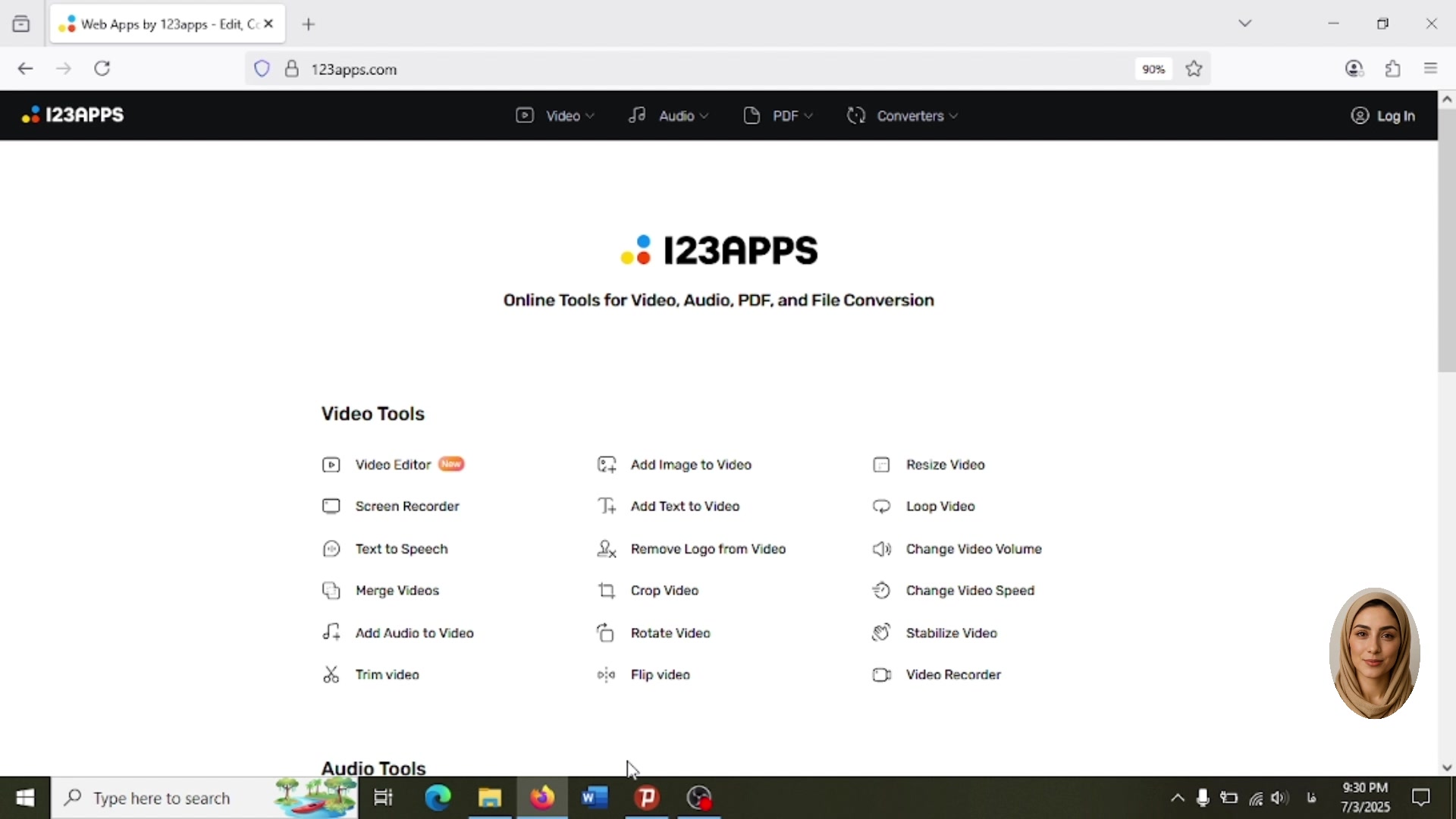Close the Web Apps by 123apps tab
Screen dimensions: 1456x819
coord(268,24)
